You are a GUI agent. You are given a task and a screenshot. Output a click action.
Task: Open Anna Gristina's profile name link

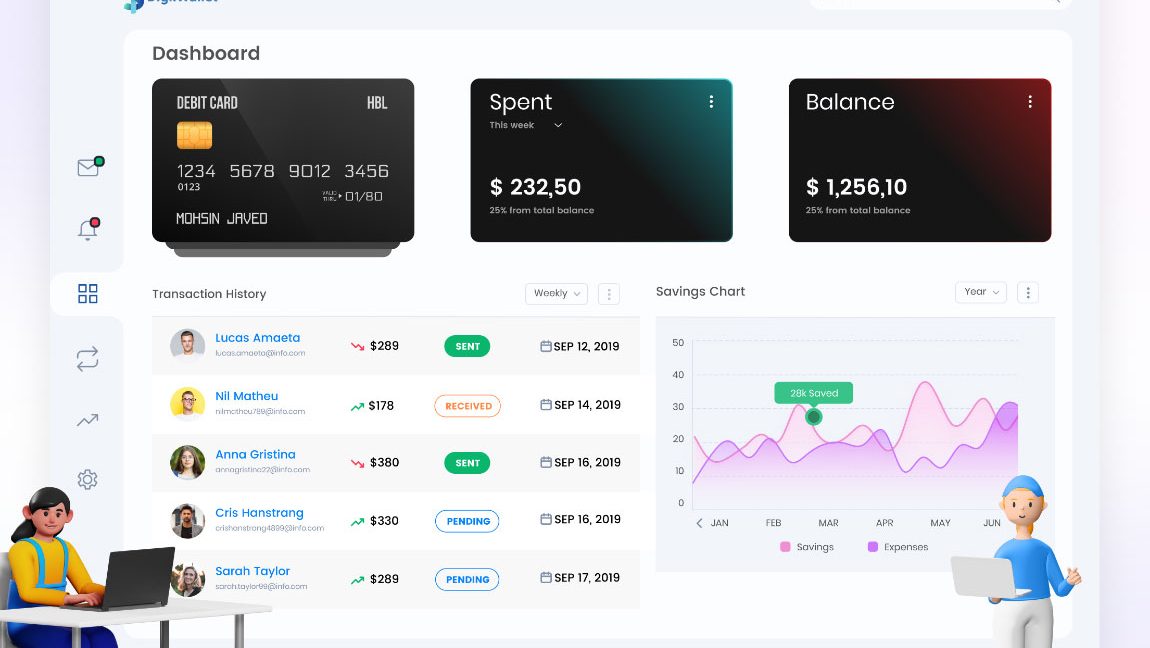[x=255, y=454]
